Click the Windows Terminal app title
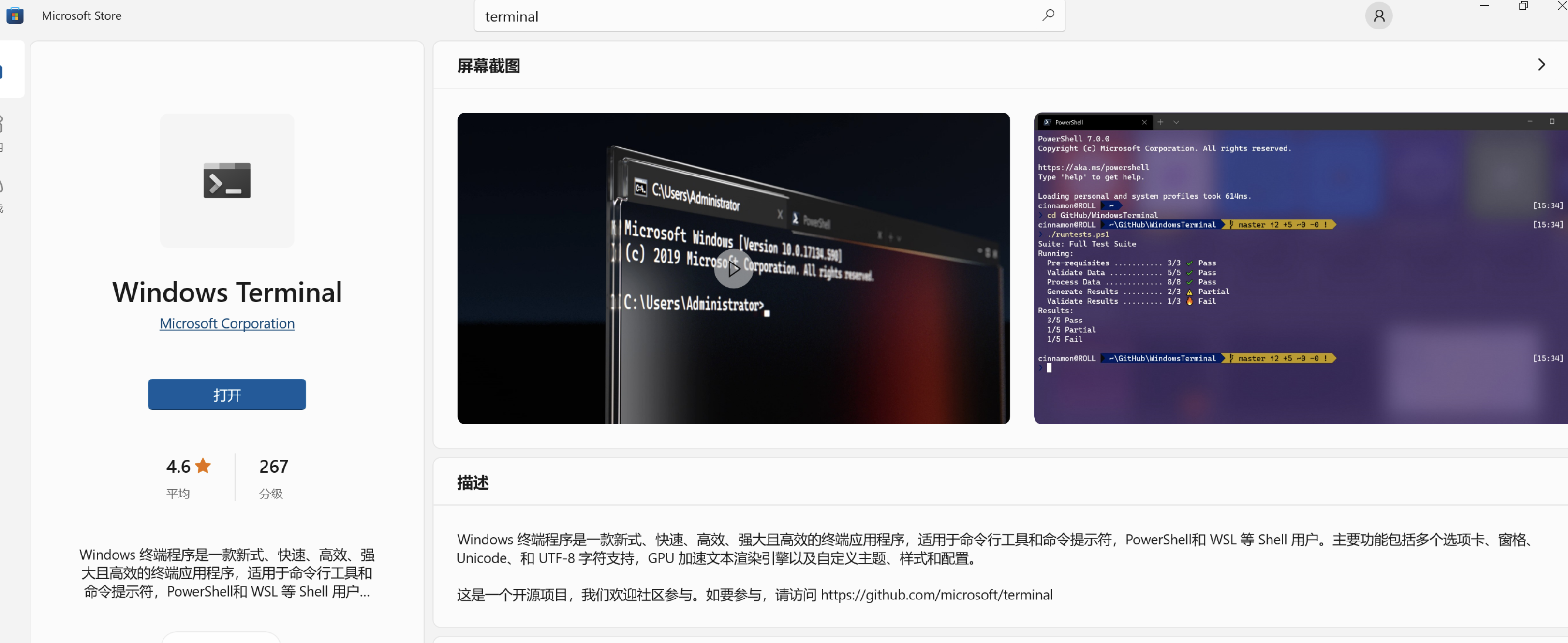The image size is (1568, 643). [227, 292]
